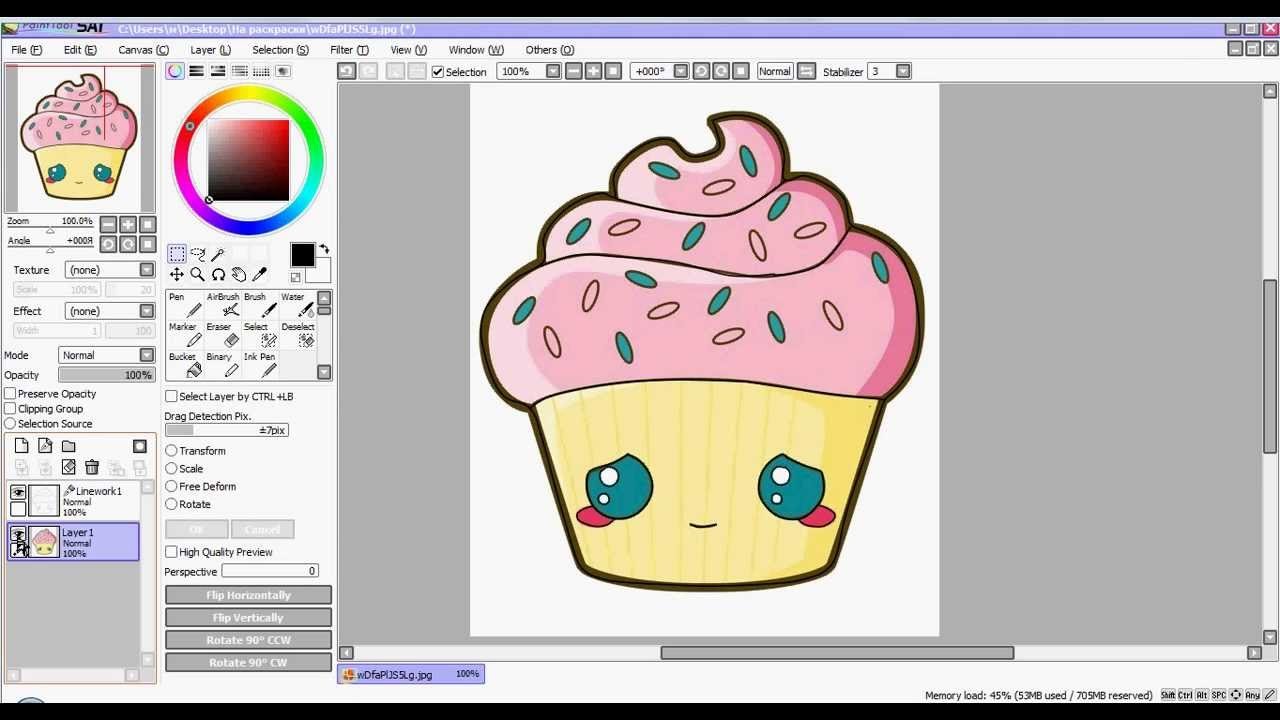Choose the Bucket fill tool
The image size is (1280, 720).
click(x=183, y=365)
